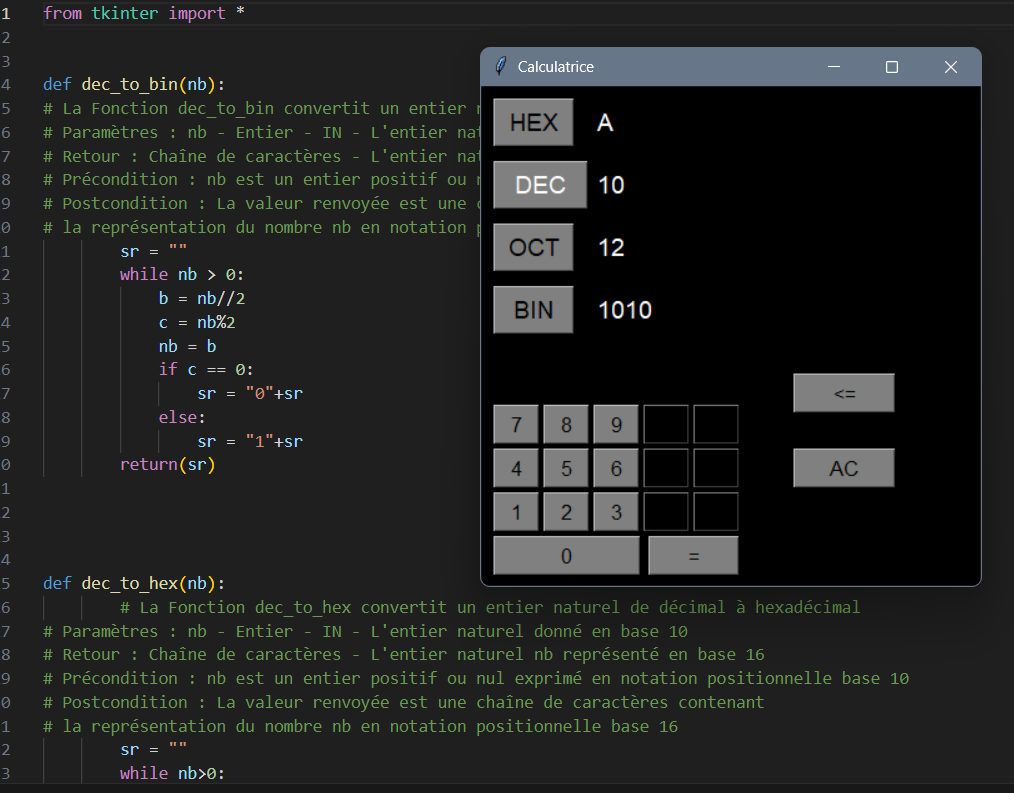Click the HEX mode button

[x=533, y=123]
